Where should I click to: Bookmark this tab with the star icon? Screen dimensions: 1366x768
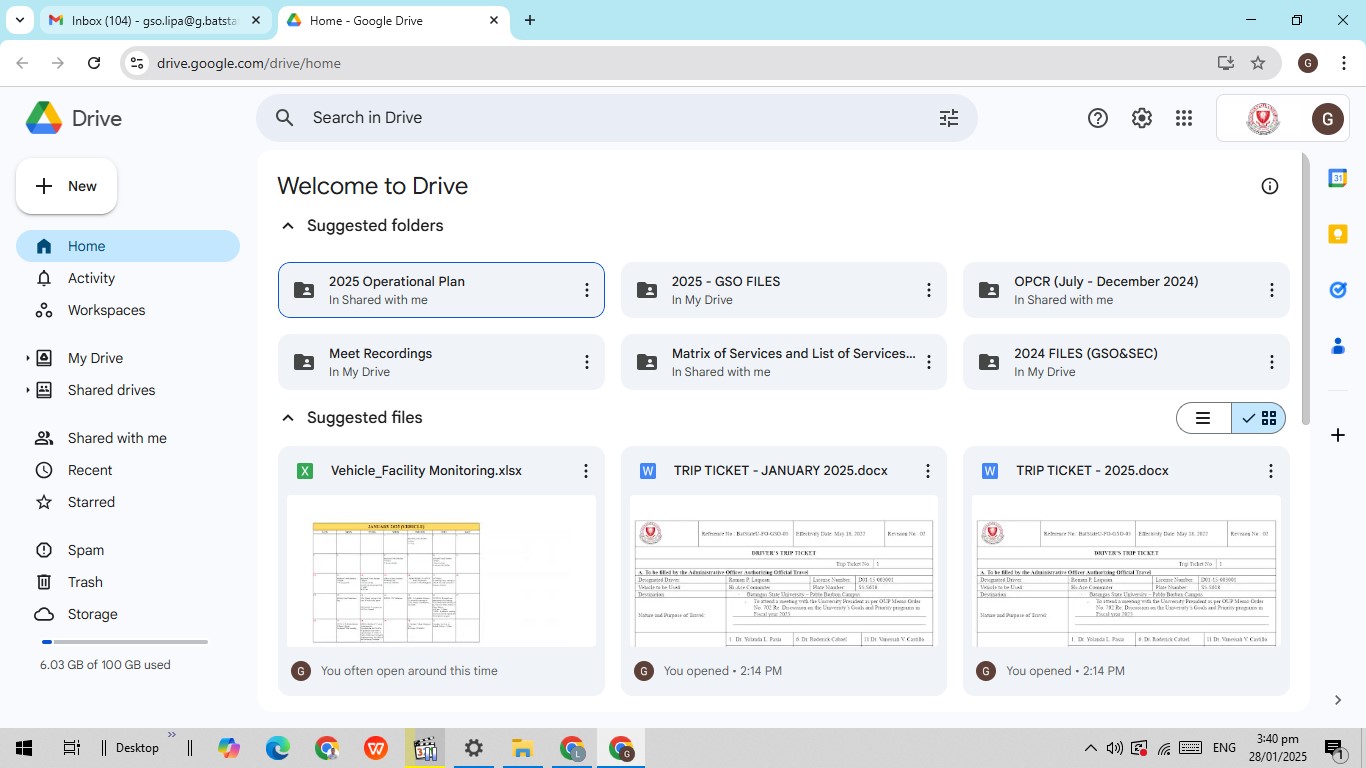coord(1258,63)
